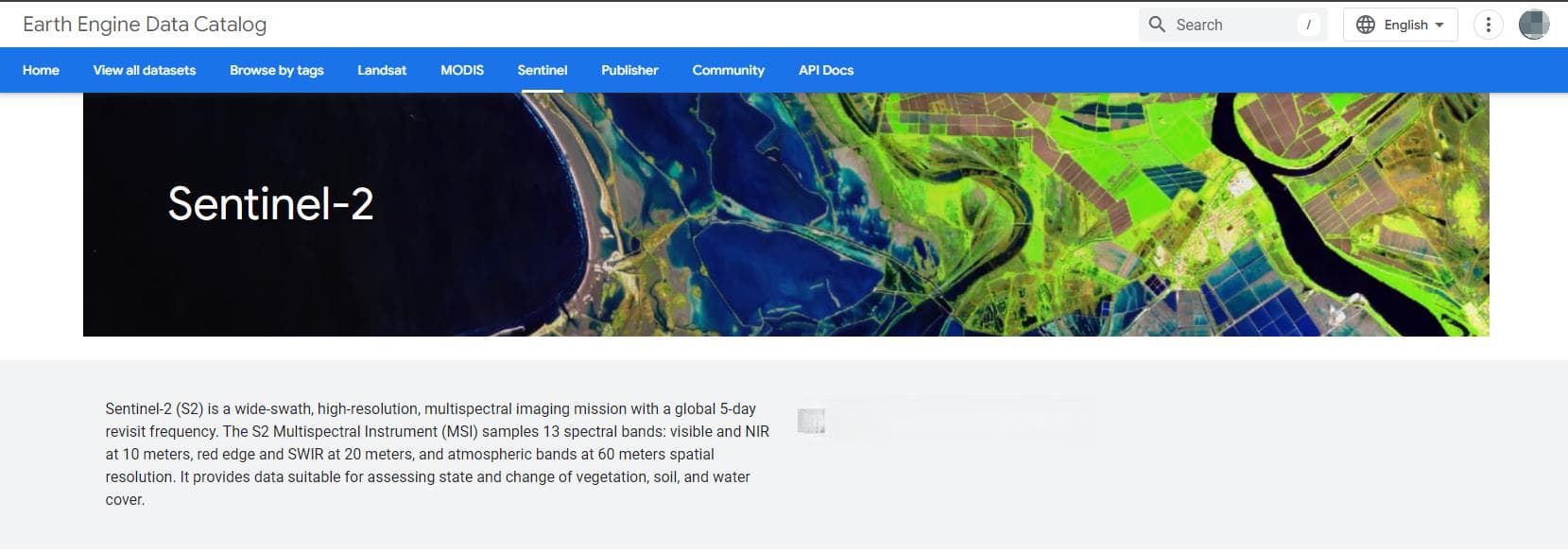The width and height of the screenshot is (1568, 554).
Task: Click the Earth Engine Data Catalog title
Action: [x=145, y=25]
